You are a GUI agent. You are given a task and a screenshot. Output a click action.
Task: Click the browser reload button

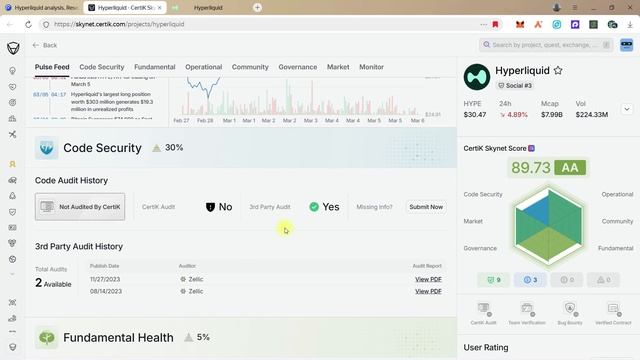tap(28, 24)
